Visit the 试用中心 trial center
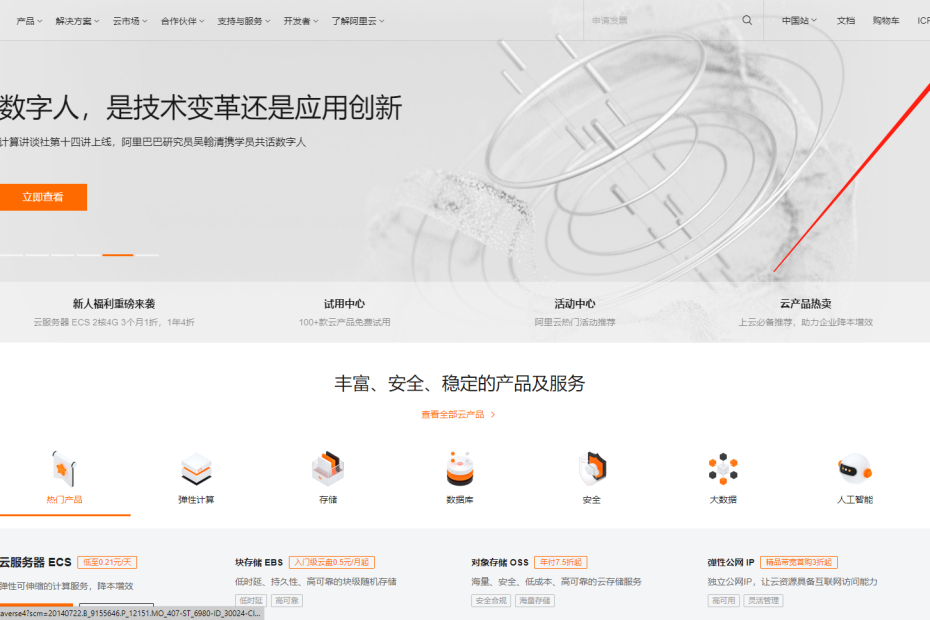The width and height of the screenshot is (930, 620). (345, 304)
